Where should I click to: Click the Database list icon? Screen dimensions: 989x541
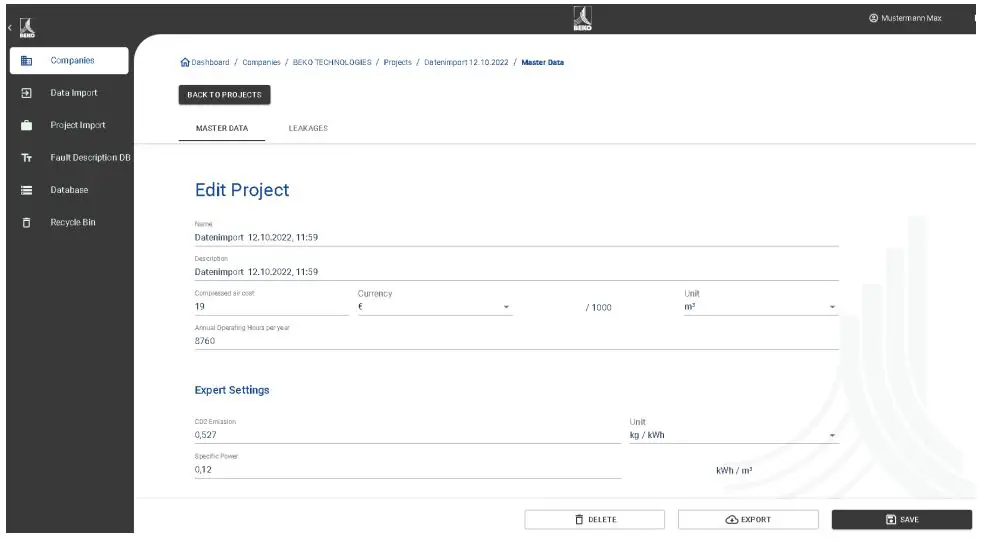click(26, 190)
